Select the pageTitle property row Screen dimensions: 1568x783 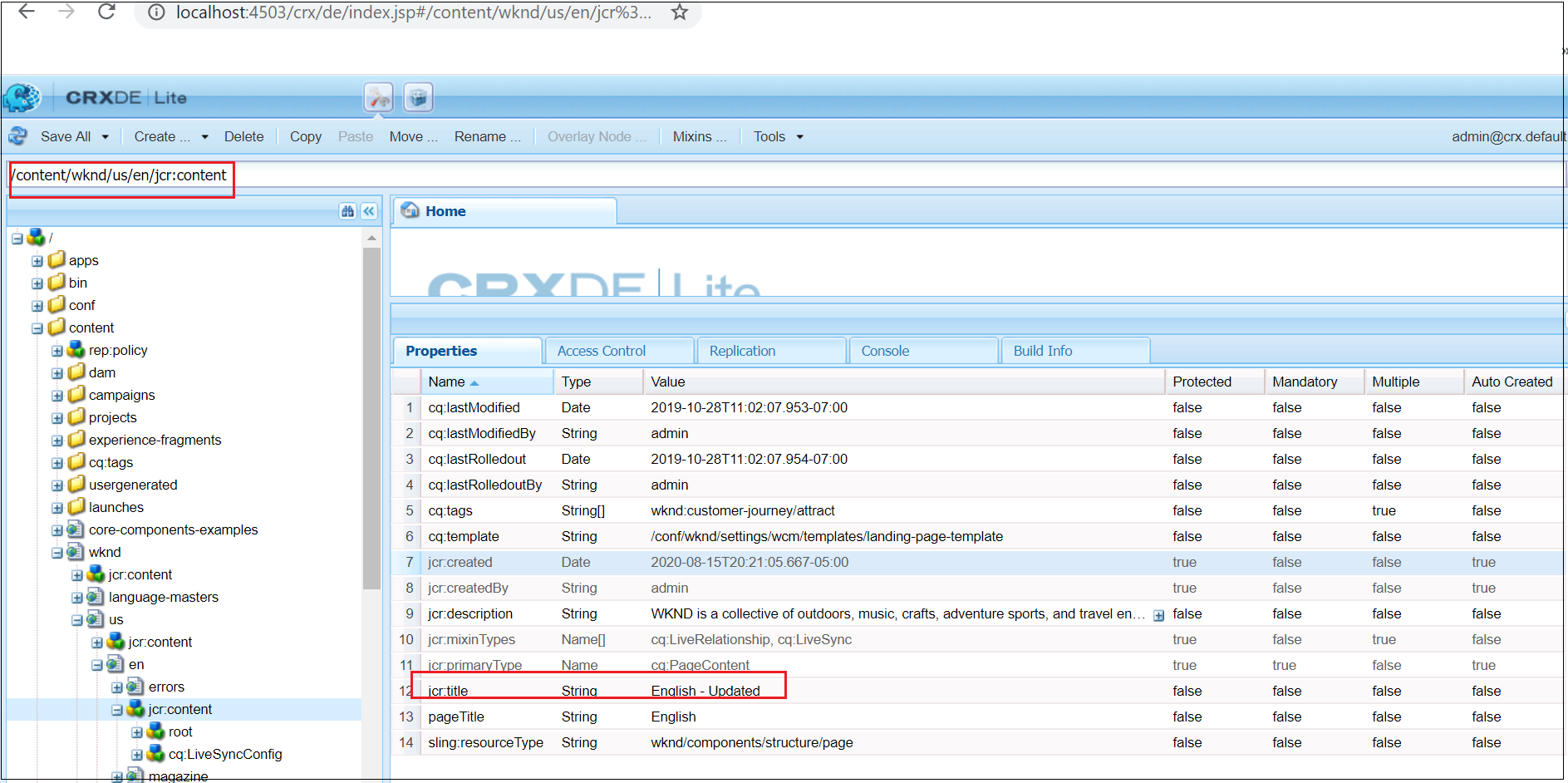click(976, 717)
